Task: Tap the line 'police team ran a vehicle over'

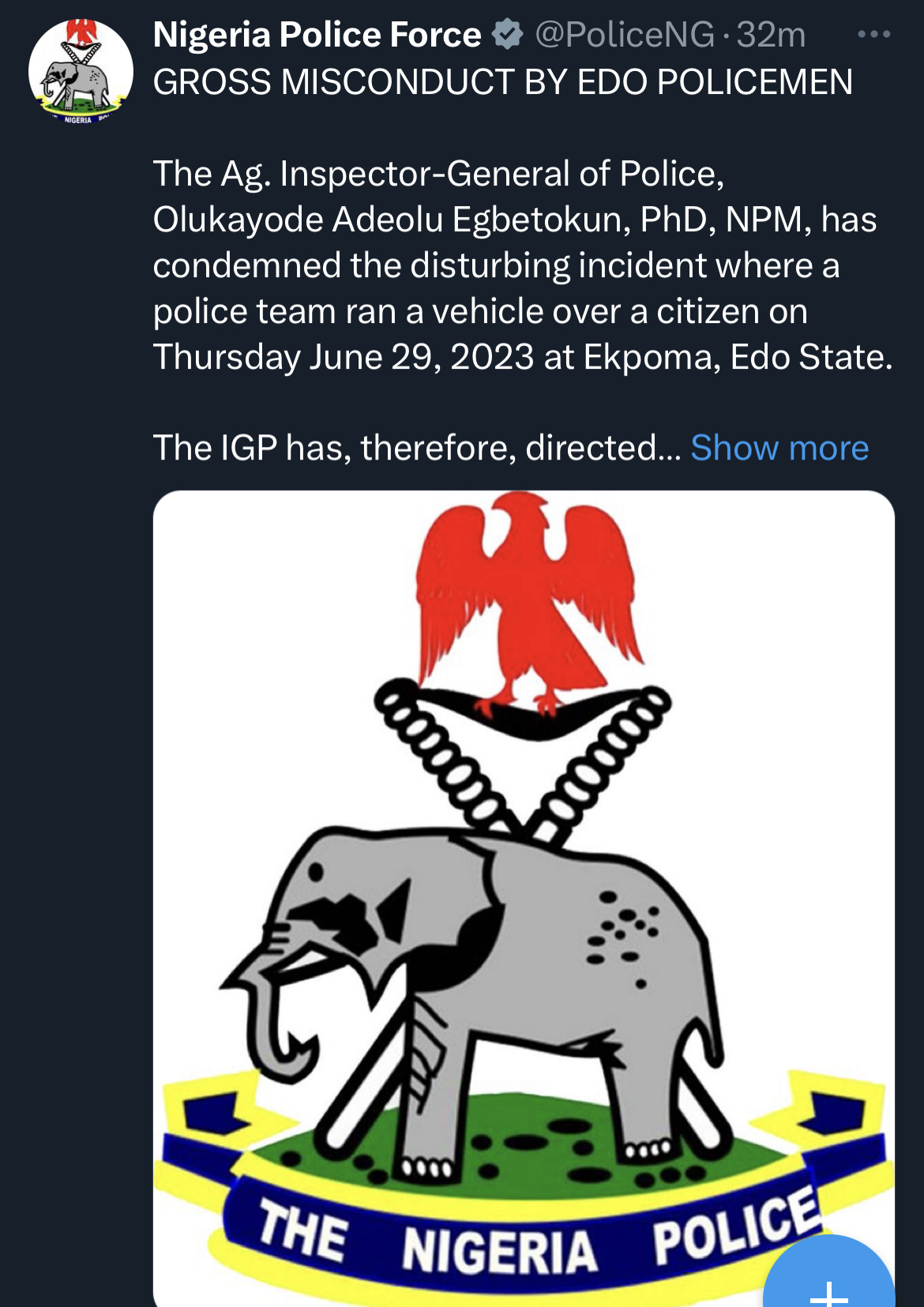Action: pyautogui.click(x=479, y=311)
